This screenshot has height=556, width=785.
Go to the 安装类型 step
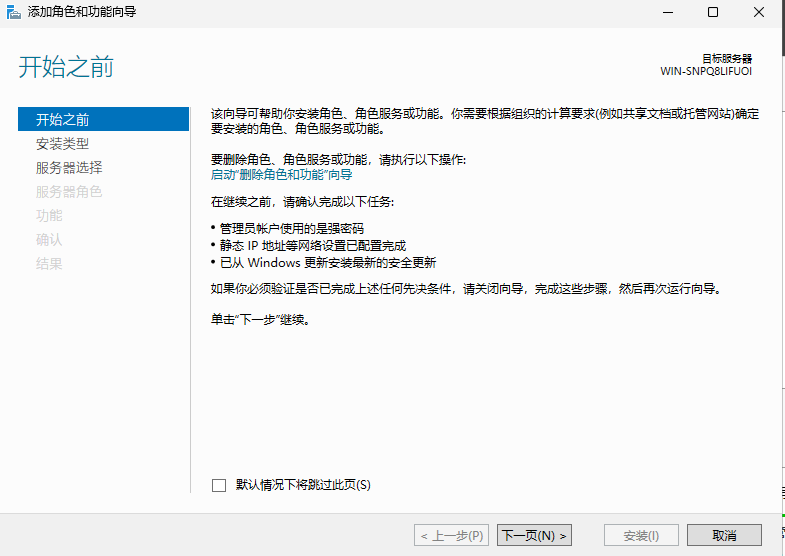pyautogui.click(x=62, y=144)
